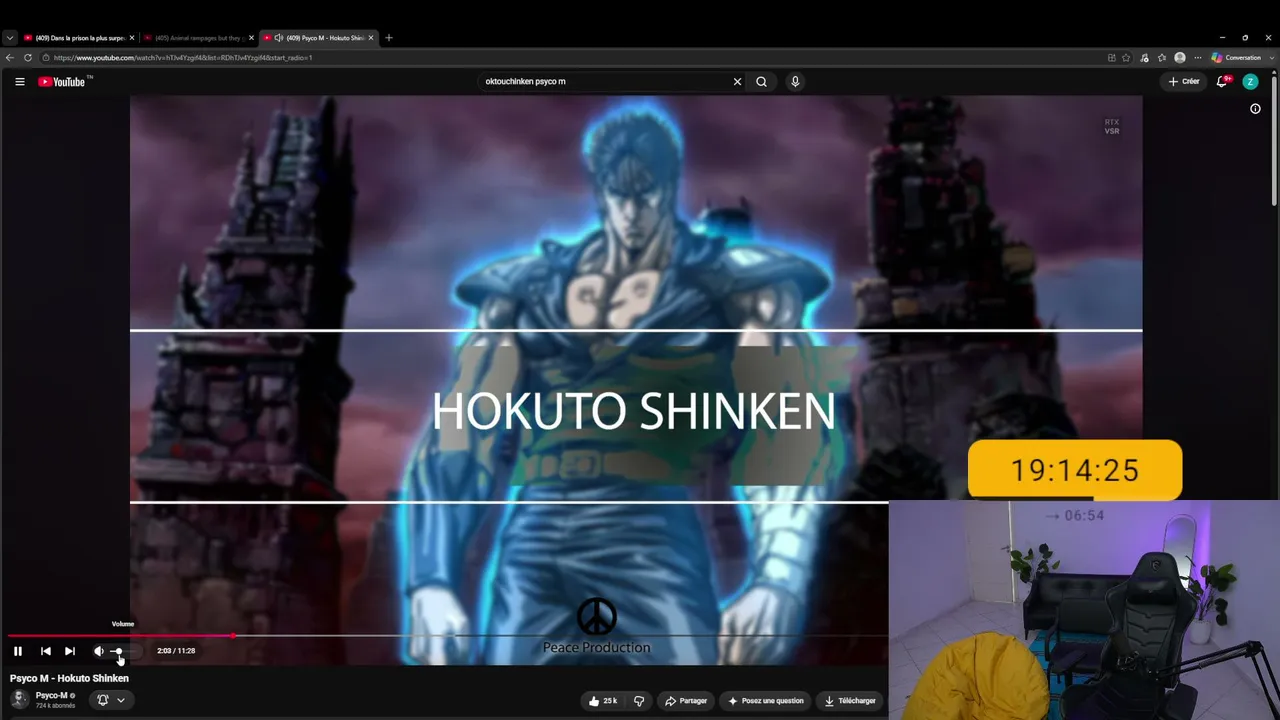Click the Télécharger button
Viewport: 1280px width, 720px height.
(850, 701)
